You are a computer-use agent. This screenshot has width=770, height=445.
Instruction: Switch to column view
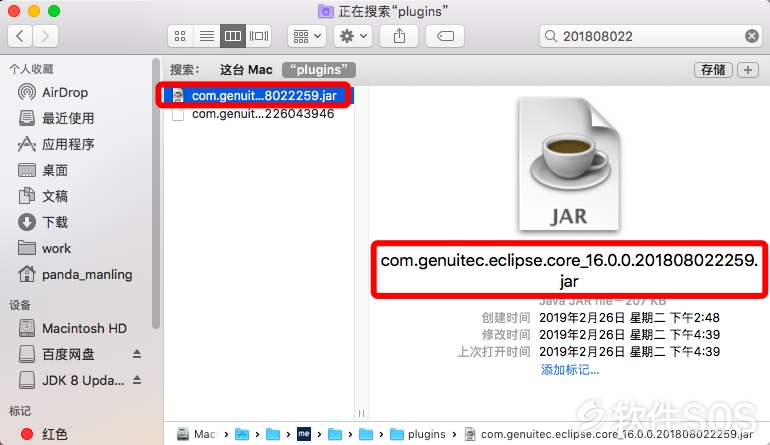tap(233, 36)
